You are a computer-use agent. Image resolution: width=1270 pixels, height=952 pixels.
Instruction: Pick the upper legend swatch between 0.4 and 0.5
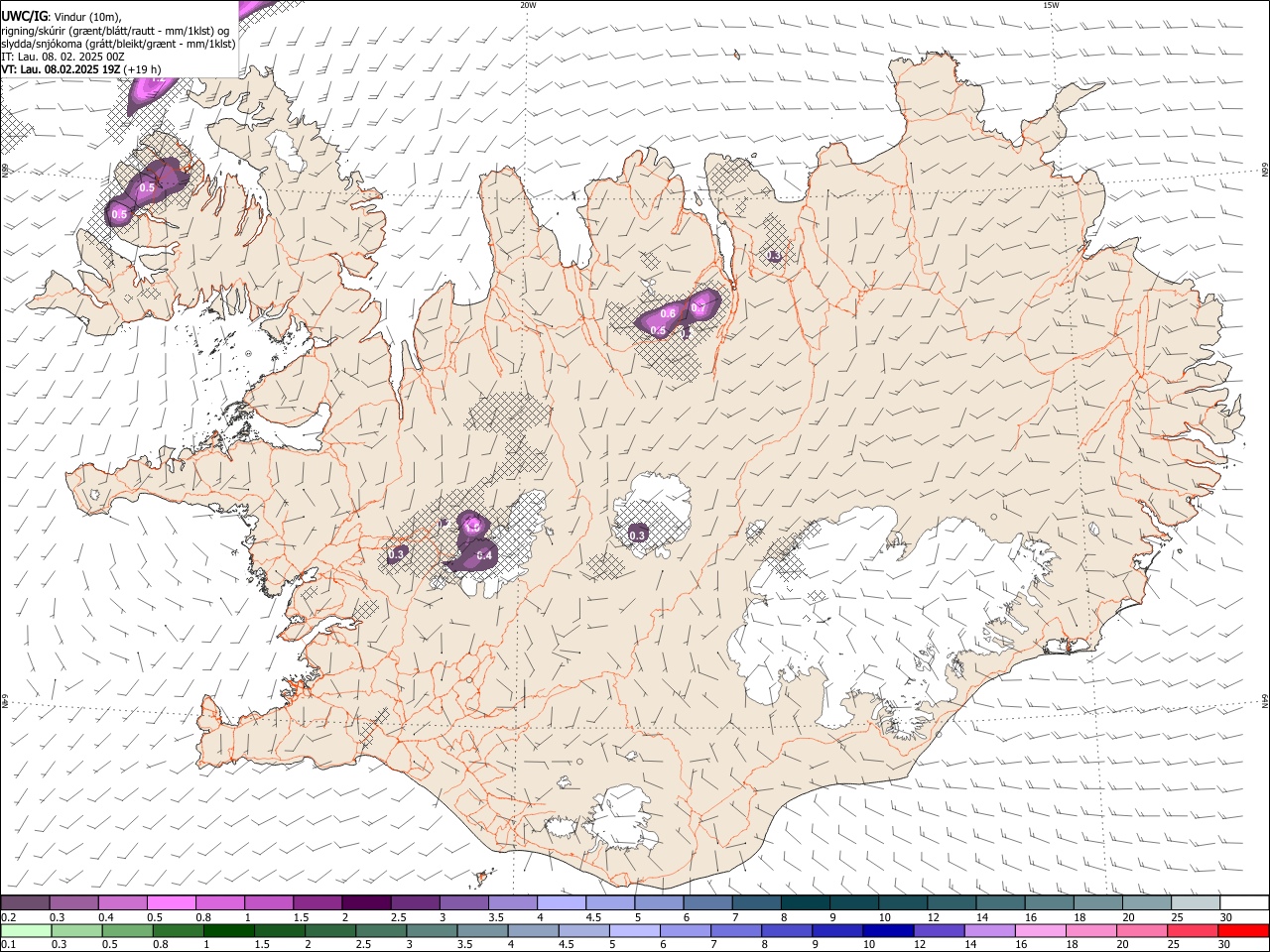click(123, 902)
